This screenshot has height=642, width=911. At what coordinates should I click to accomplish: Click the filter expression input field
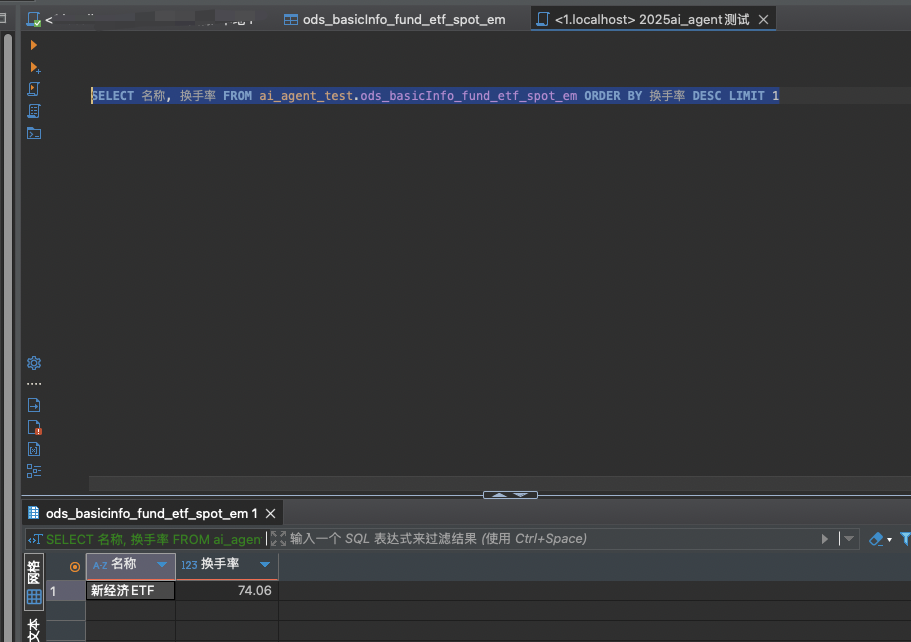click(x=500, y=538)
